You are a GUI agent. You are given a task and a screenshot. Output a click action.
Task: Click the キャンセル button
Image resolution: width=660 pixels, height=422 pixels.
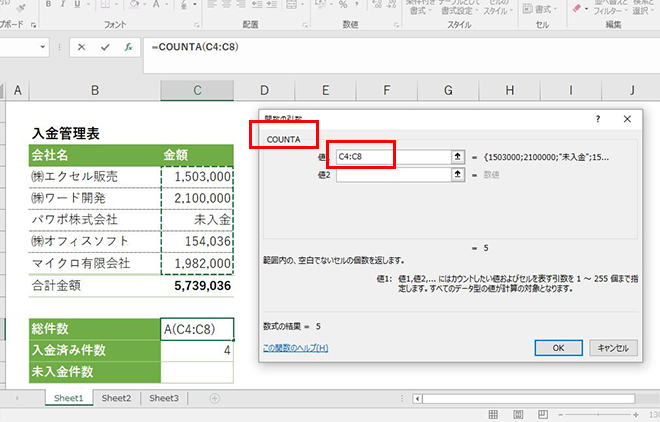point(610,348)
